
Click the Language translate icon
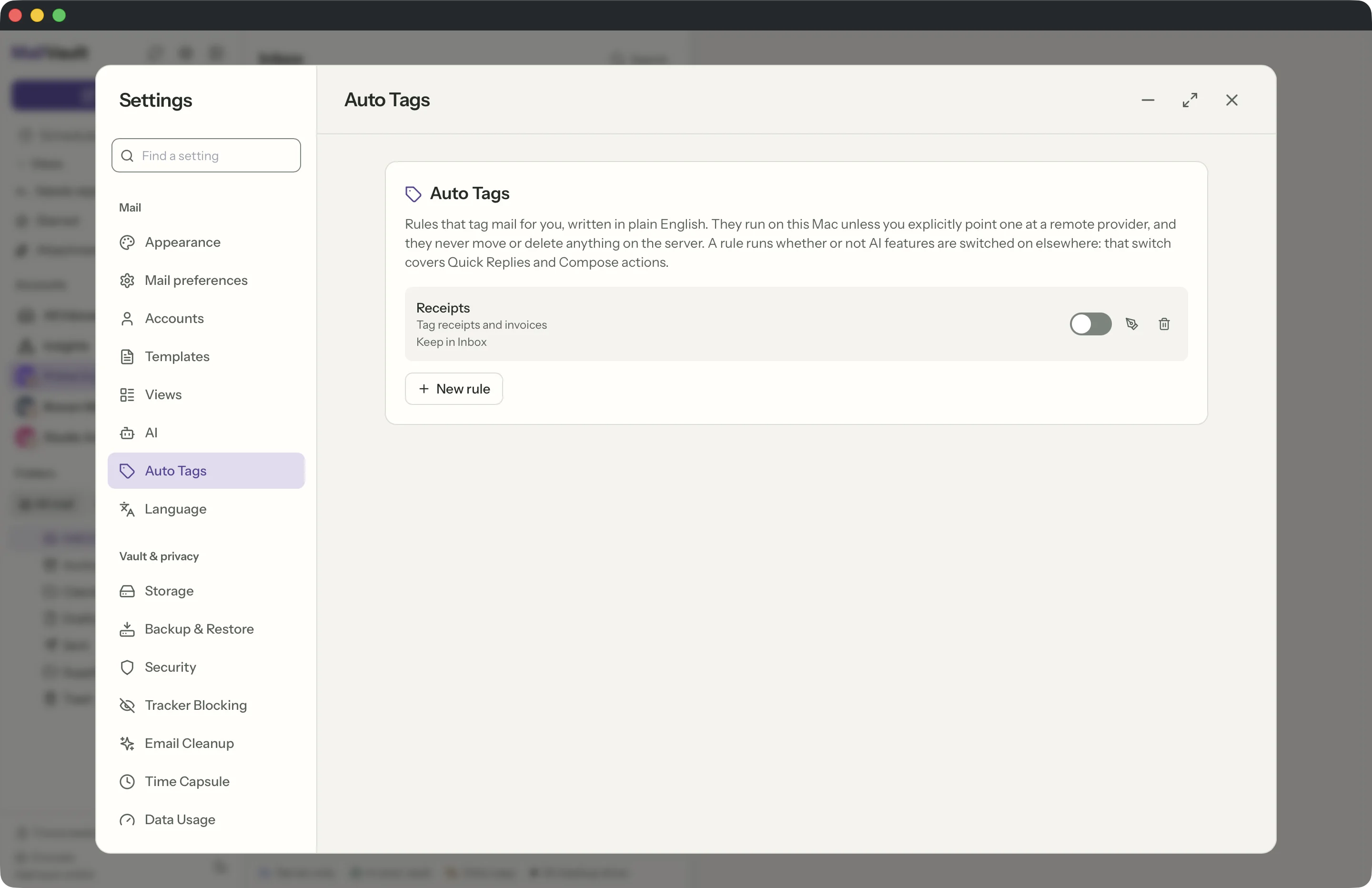coord(127,509)
